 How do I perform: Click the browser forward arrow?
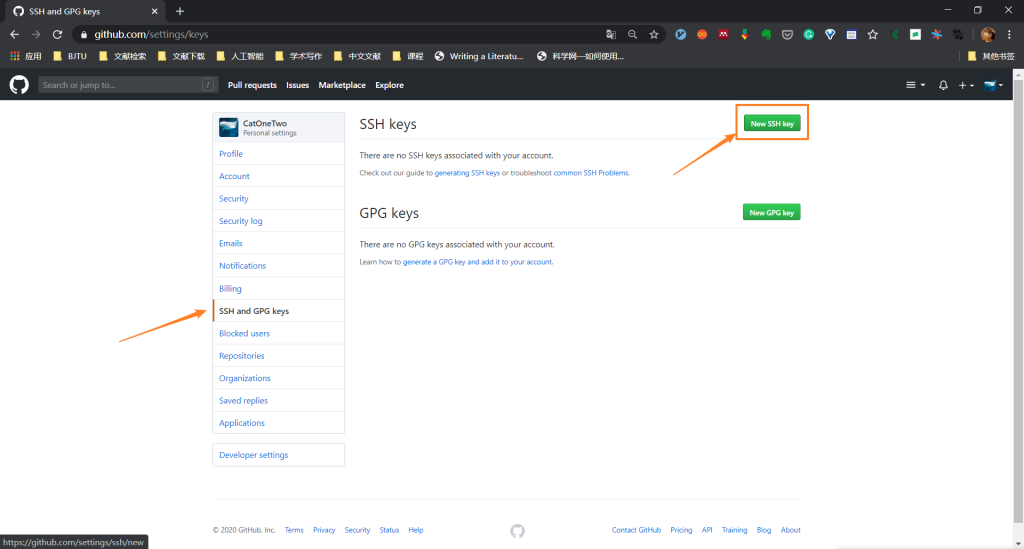pyautogui.click(x=36, y=34)
